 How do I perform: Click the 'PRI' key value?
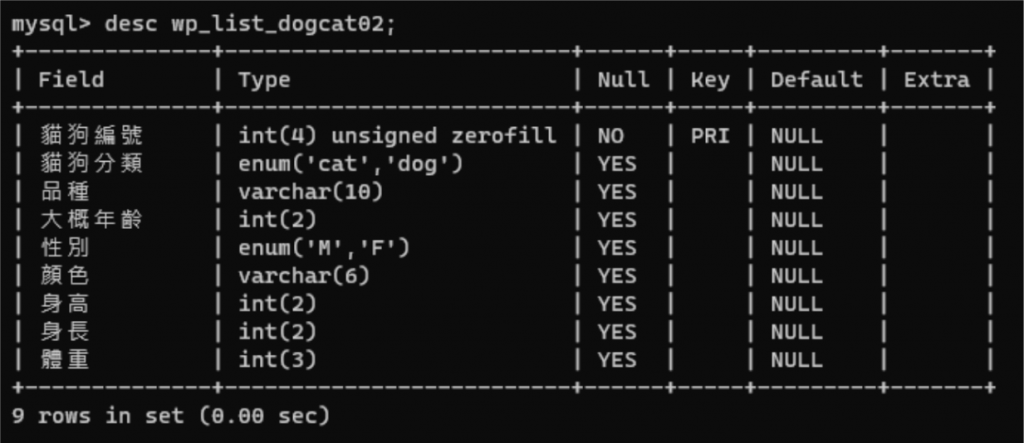[x=709, y=135]
